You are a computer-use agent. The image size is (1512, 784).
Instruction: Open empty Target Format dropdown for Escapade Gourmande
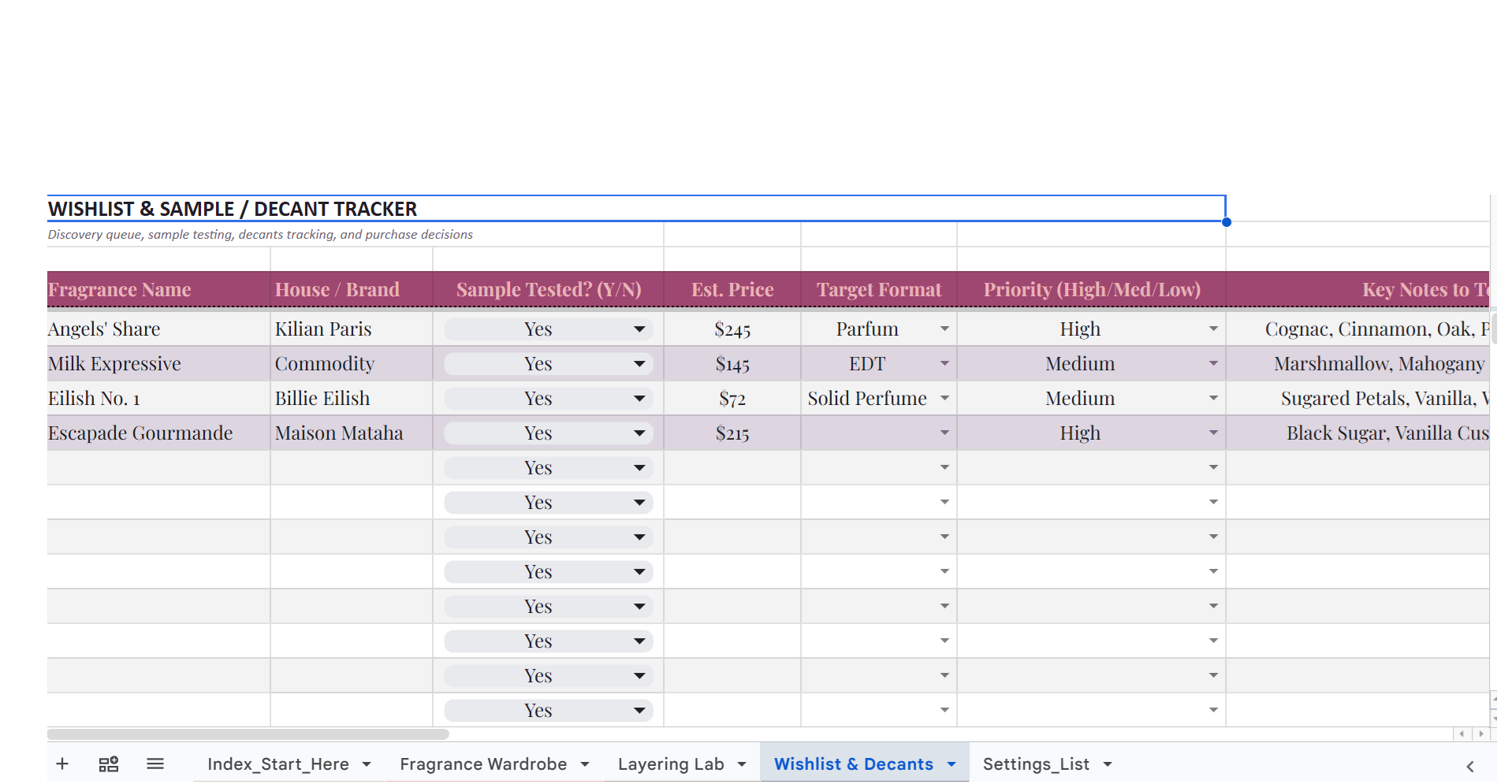coord(944,433)
